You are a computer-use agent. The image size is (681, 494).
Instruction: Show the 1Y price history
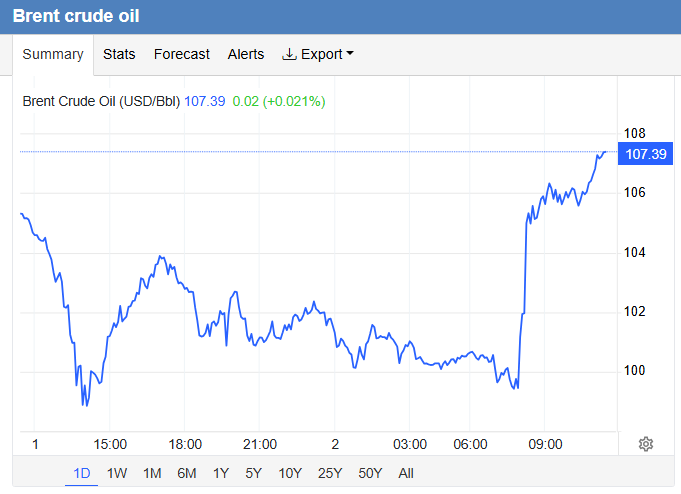[x=221, y=473]
